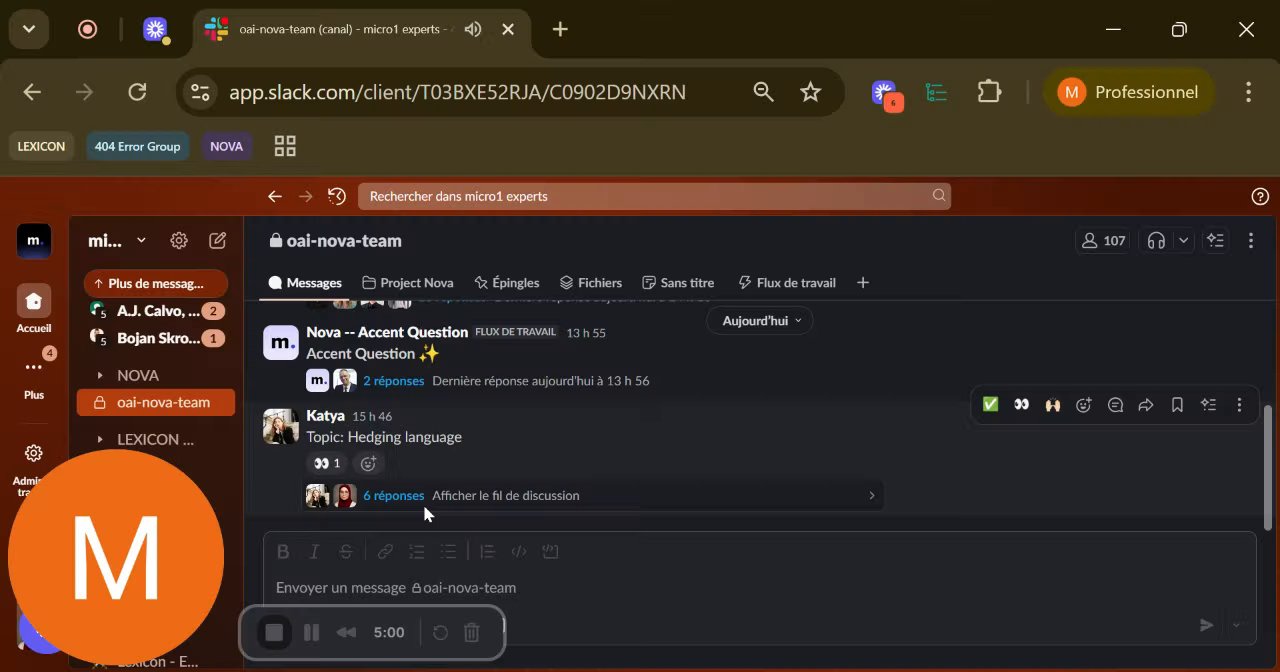Toggle numbered list in composer
This screenshot has height=672, width=1280.
click(417, 551)
